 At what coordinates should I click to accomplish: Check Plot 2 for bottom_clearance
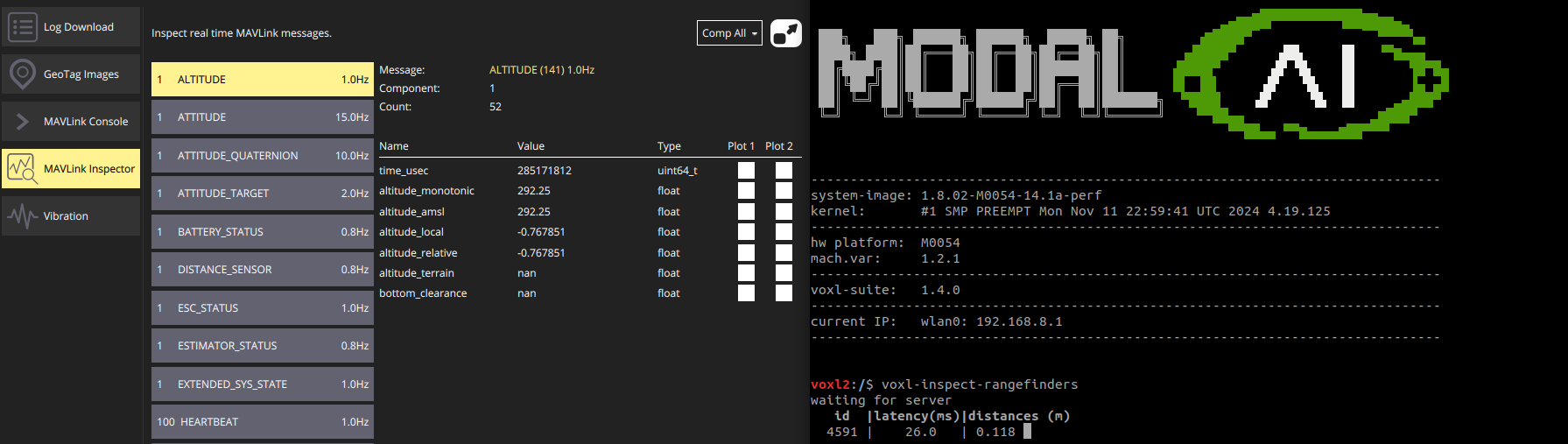(784, 292)
